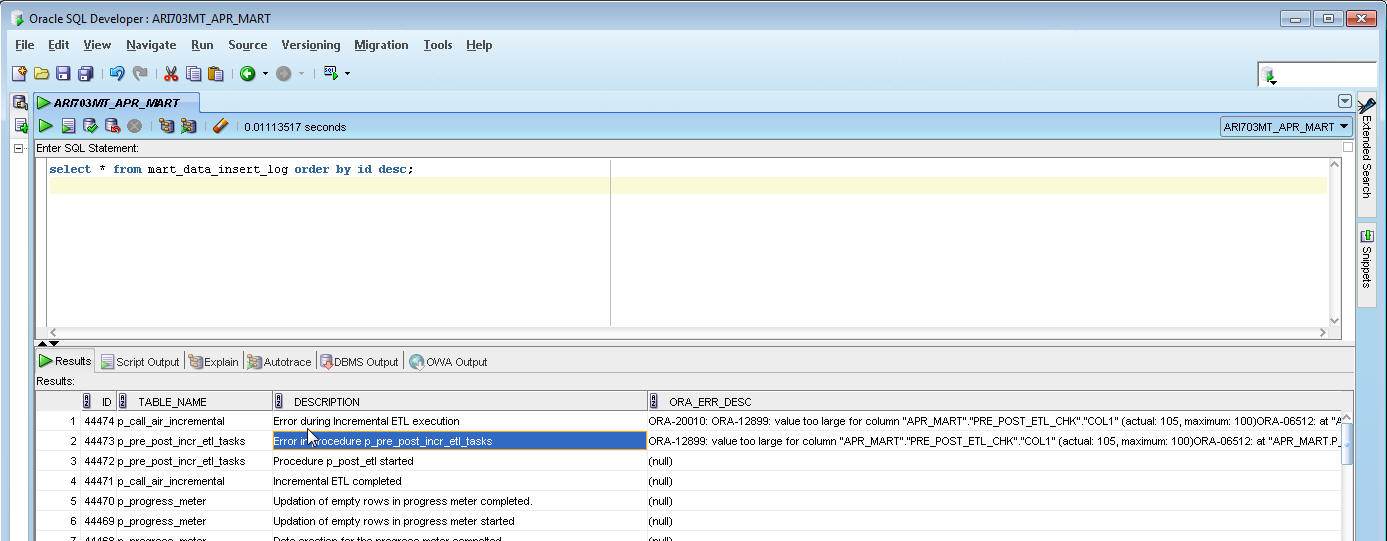The image size is (1387, 541).
Task: Open the Source menu
Action: [247, 45]
